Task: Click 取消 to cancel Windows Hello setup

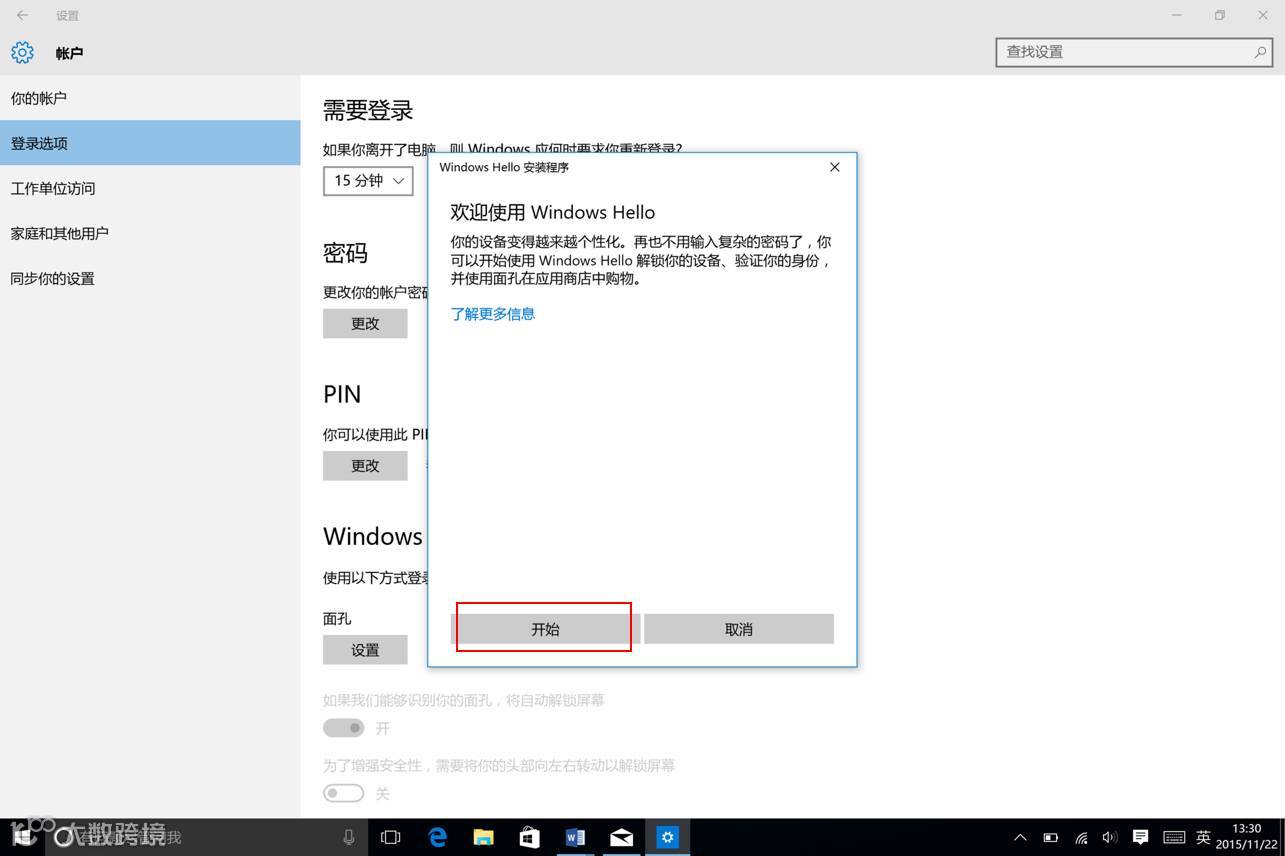Action: pyautogui.click(x=739, y=629)
